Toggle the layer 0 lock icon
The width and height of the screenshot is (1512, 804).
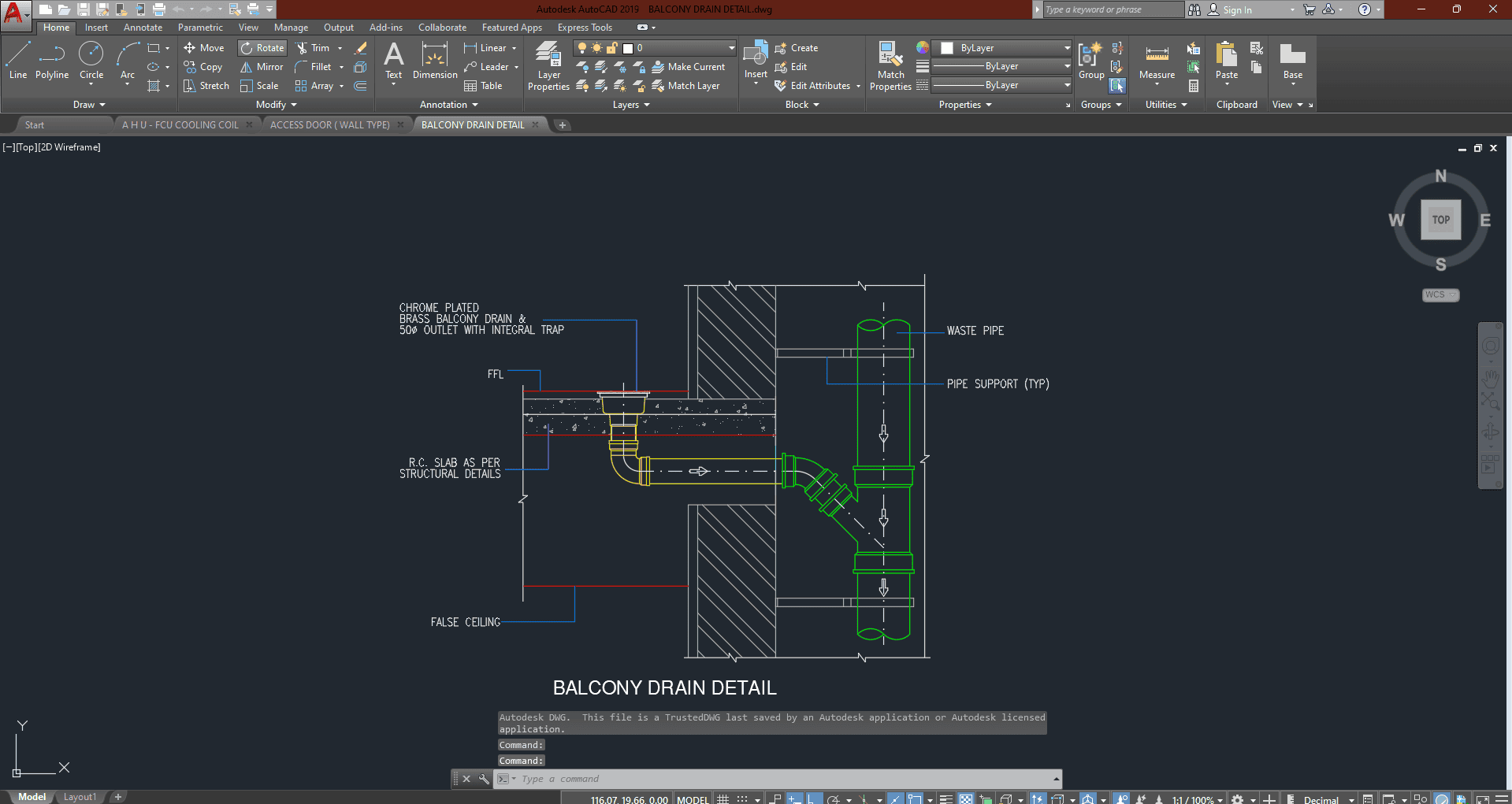click(612, 48)
